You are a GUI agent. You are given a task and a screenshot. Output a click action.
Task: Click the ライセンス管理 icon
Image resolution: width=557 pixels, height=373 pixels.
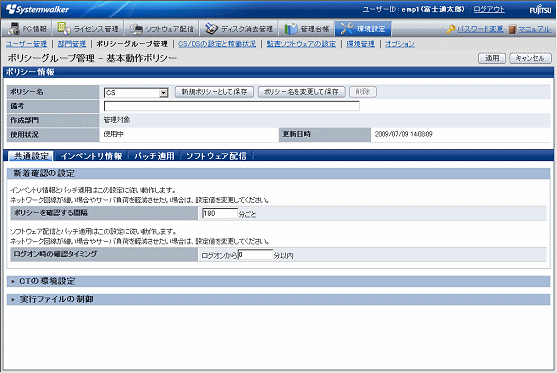(x=64, y=28)
